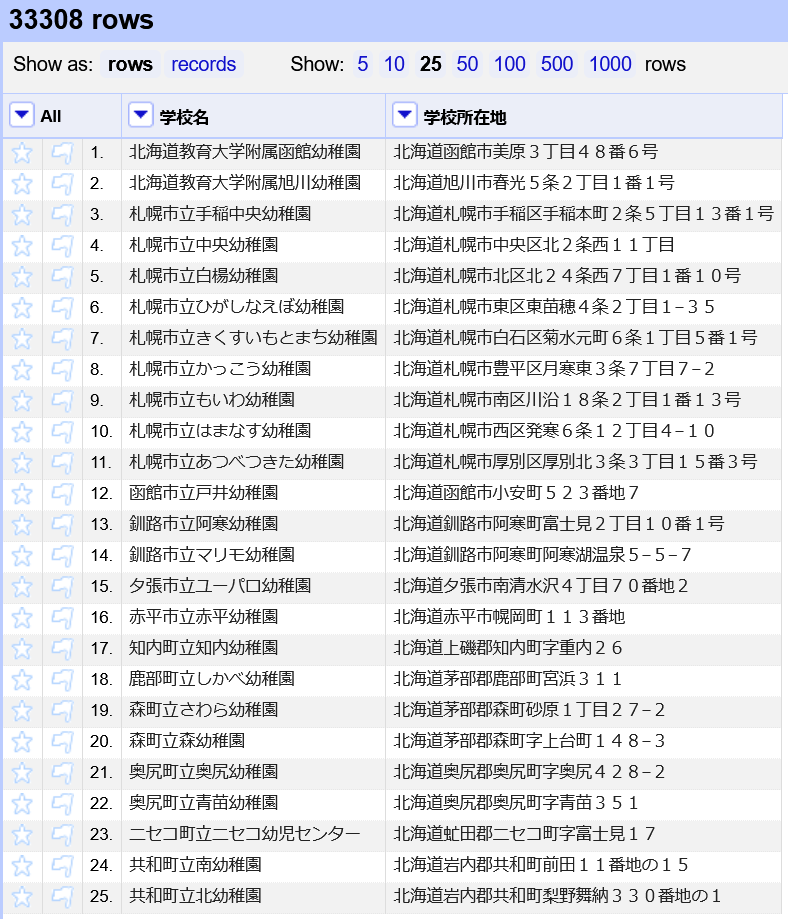The height and width of the screenshot is (919, 788).
Task: Flag row 18 鹿部町立しかべ幼稚園
Action: click(x=62, y=680)
